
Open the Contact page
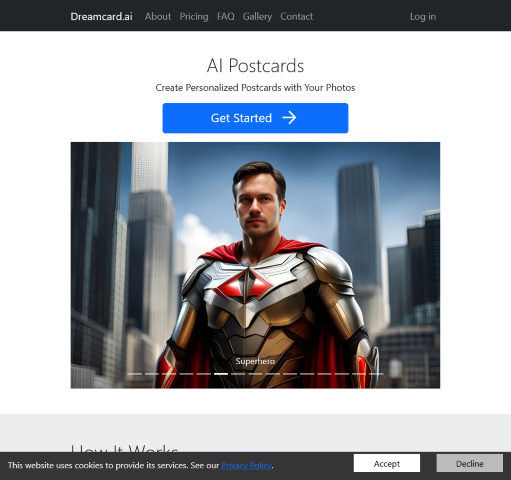click(x=297, y=16)
